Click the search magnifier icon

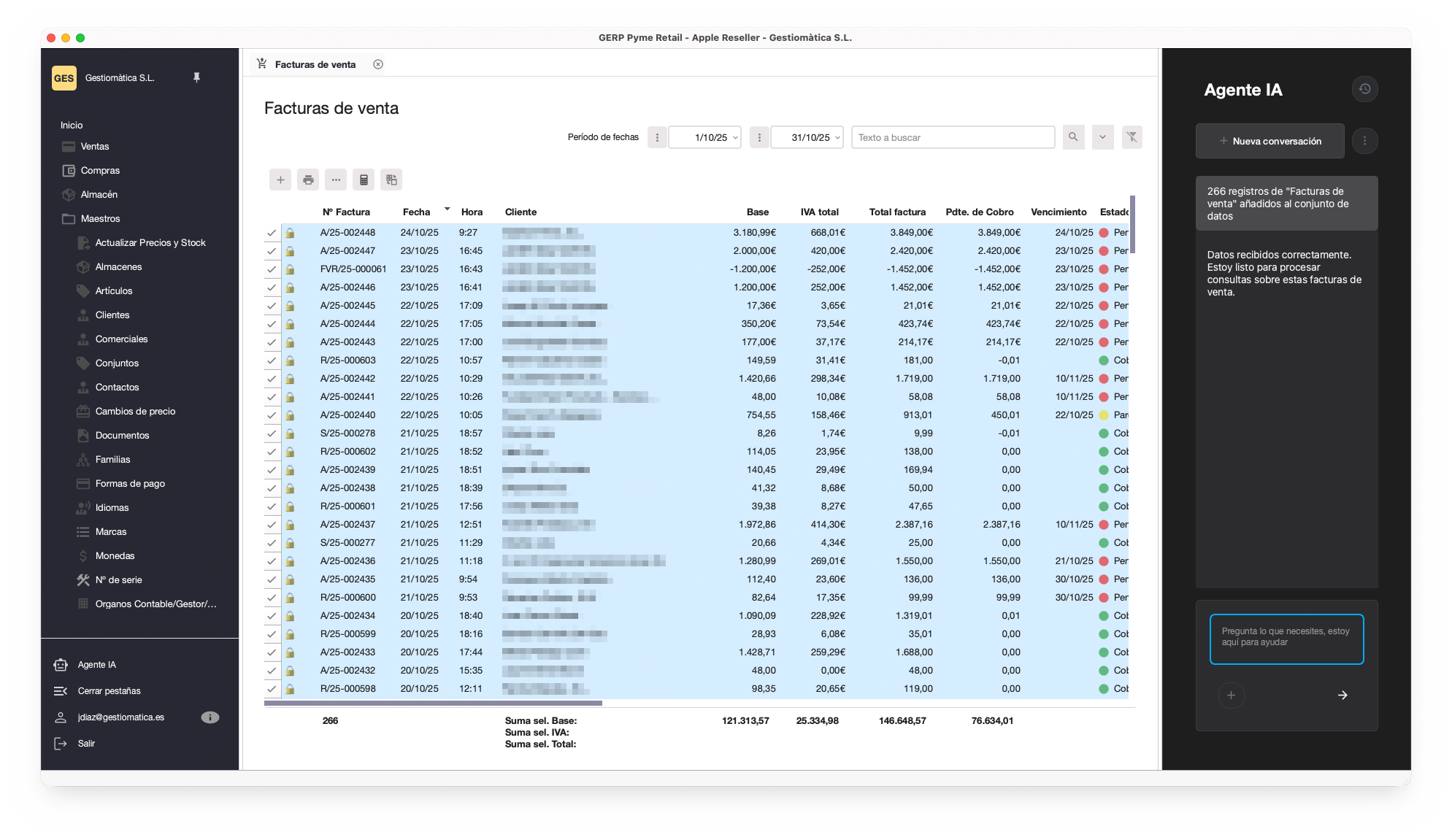click(x=1073, y=137)
